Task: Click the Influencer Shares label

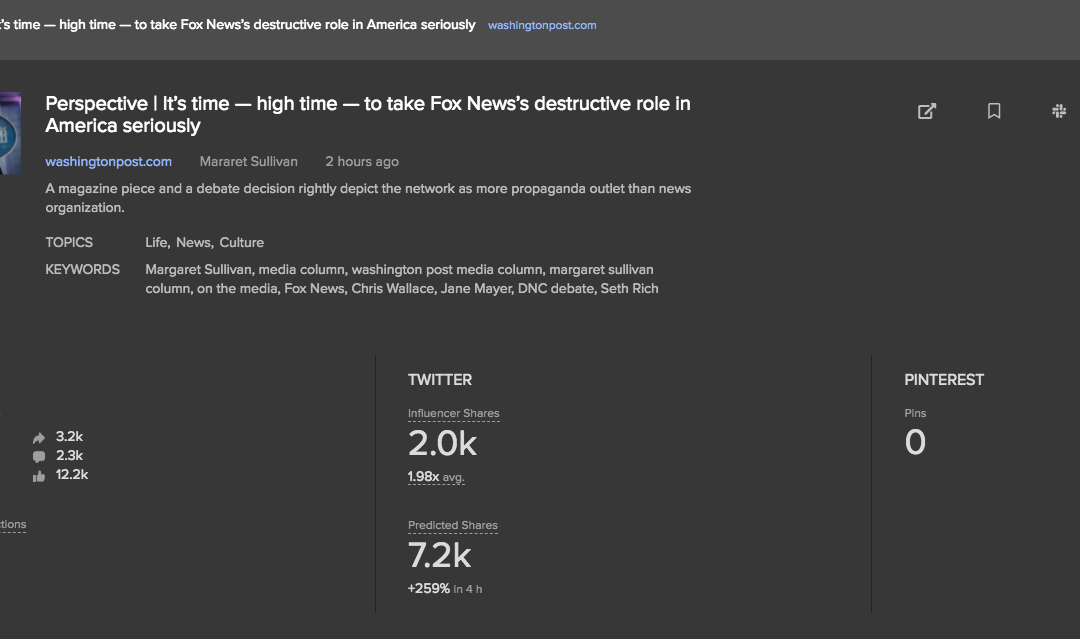Action: point(453,414)
